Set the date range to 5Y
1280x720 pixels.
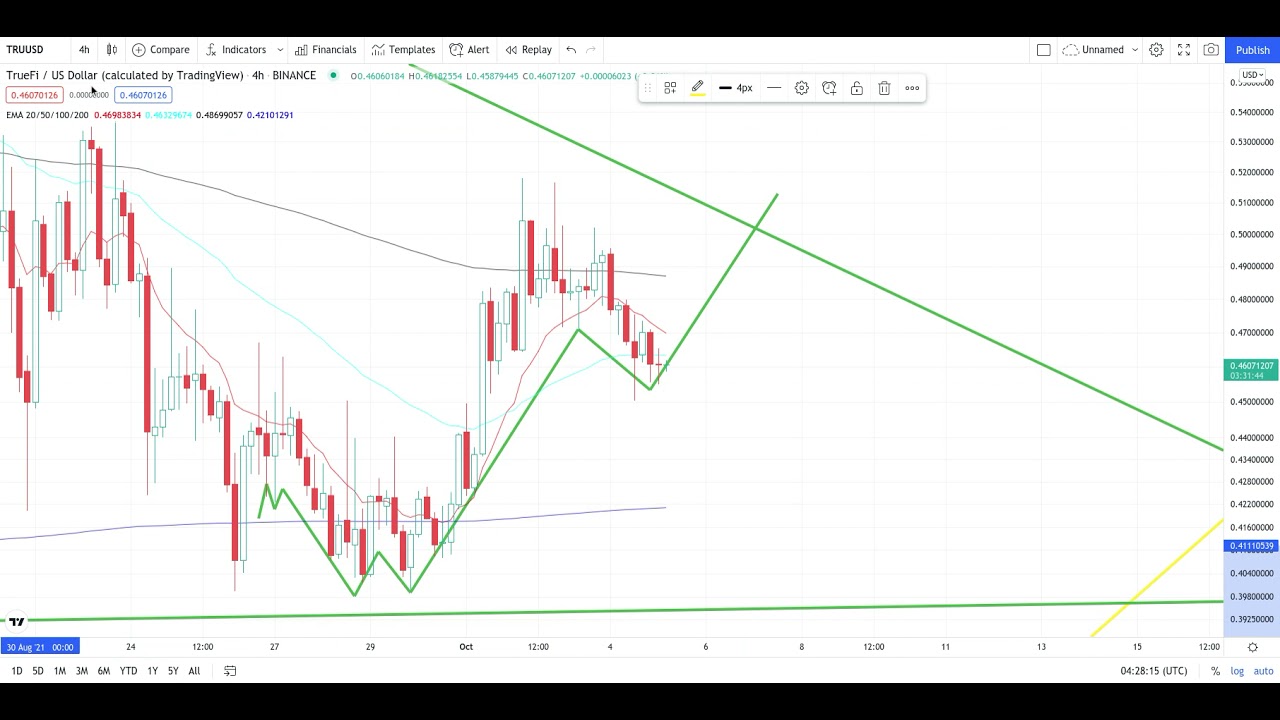pos(173,671)
